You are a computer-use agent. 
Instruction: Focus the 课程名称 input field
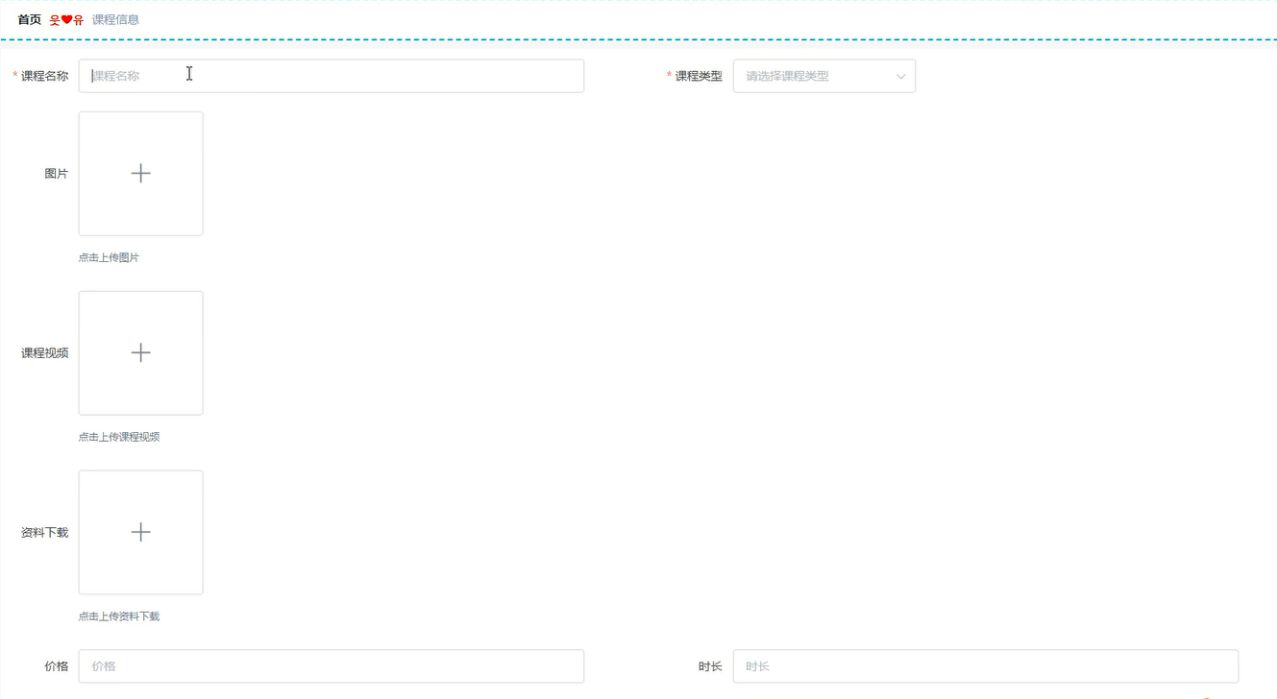point(331,76)
